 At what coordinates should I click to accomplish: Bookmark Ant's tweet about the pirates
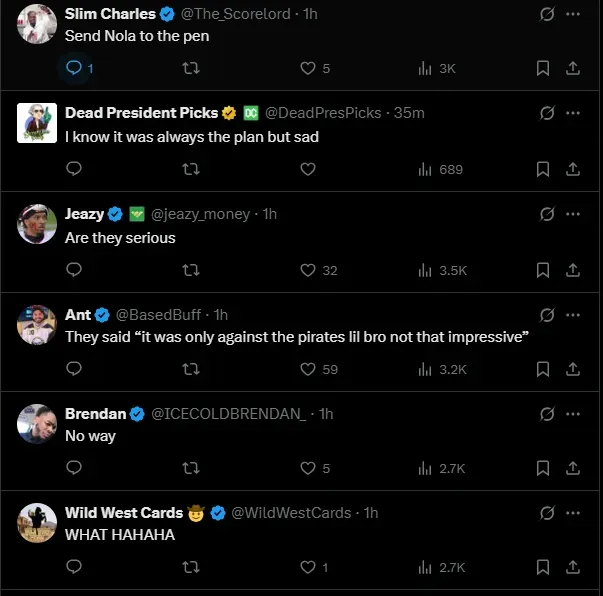point(543,369)
